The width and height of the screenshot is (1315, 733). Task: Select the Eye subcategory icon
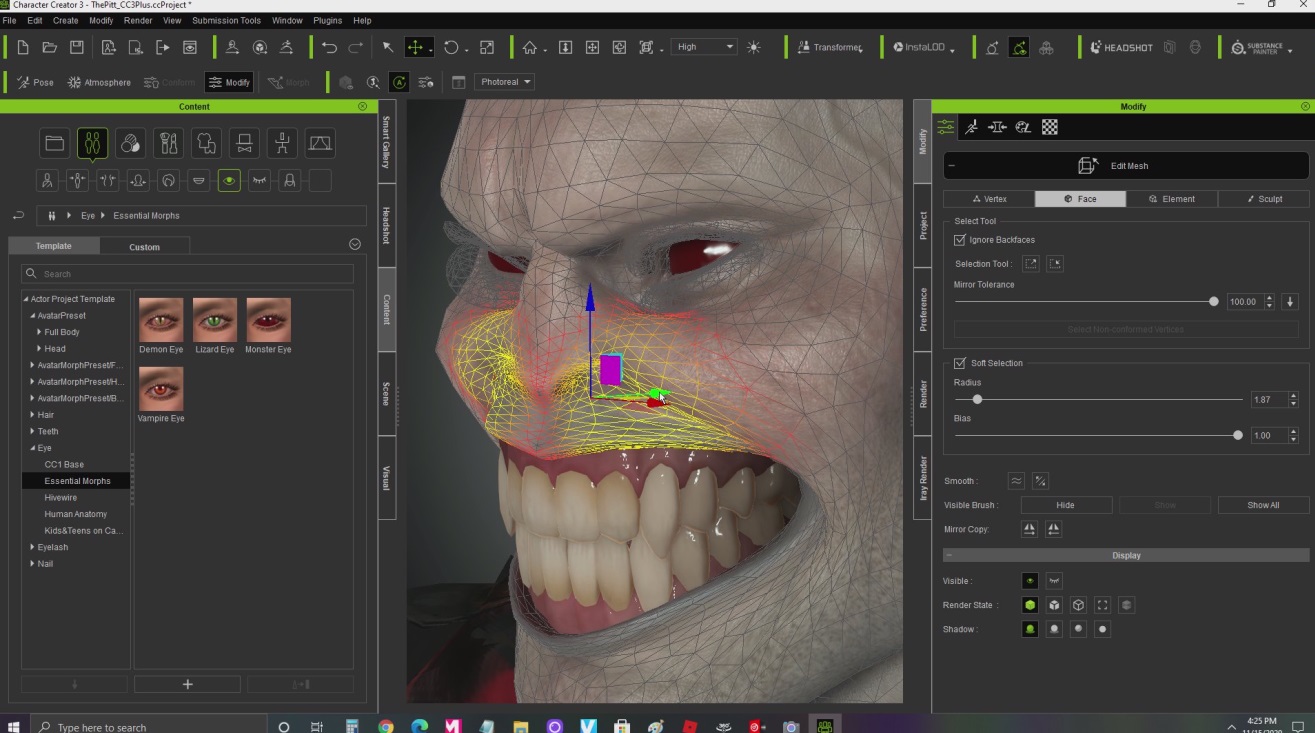tap(229, 181)
